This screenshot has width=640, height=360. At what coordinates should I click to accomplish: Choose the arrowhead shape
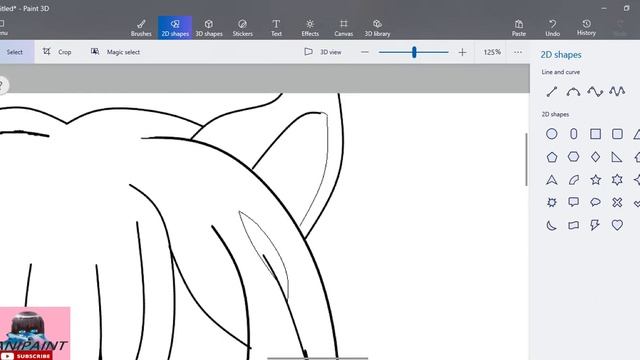click(552, 180)
